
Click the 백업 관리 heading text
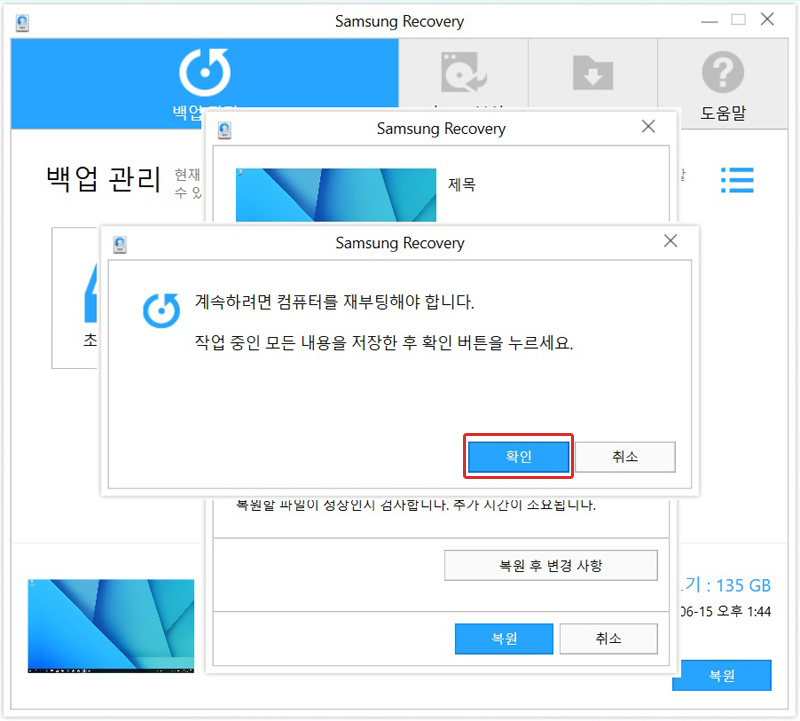tap(104, 180)
